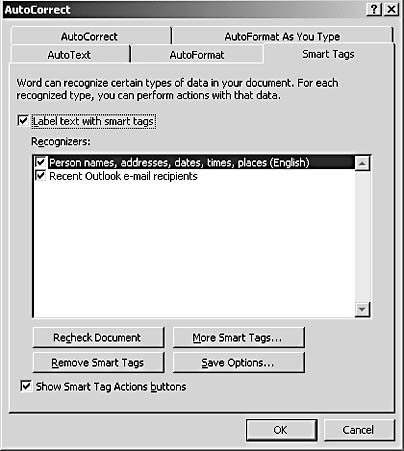Select the Smart Tags tab
This screenshot has width=404, height=451.
(x=328, y=54)
